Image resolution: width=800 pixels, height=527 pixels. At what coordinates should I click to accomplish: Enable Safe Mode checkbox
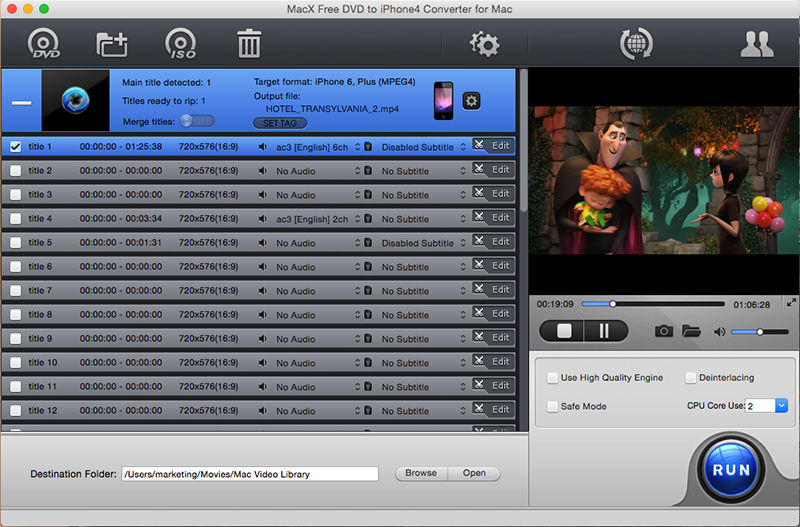point(552,407)
